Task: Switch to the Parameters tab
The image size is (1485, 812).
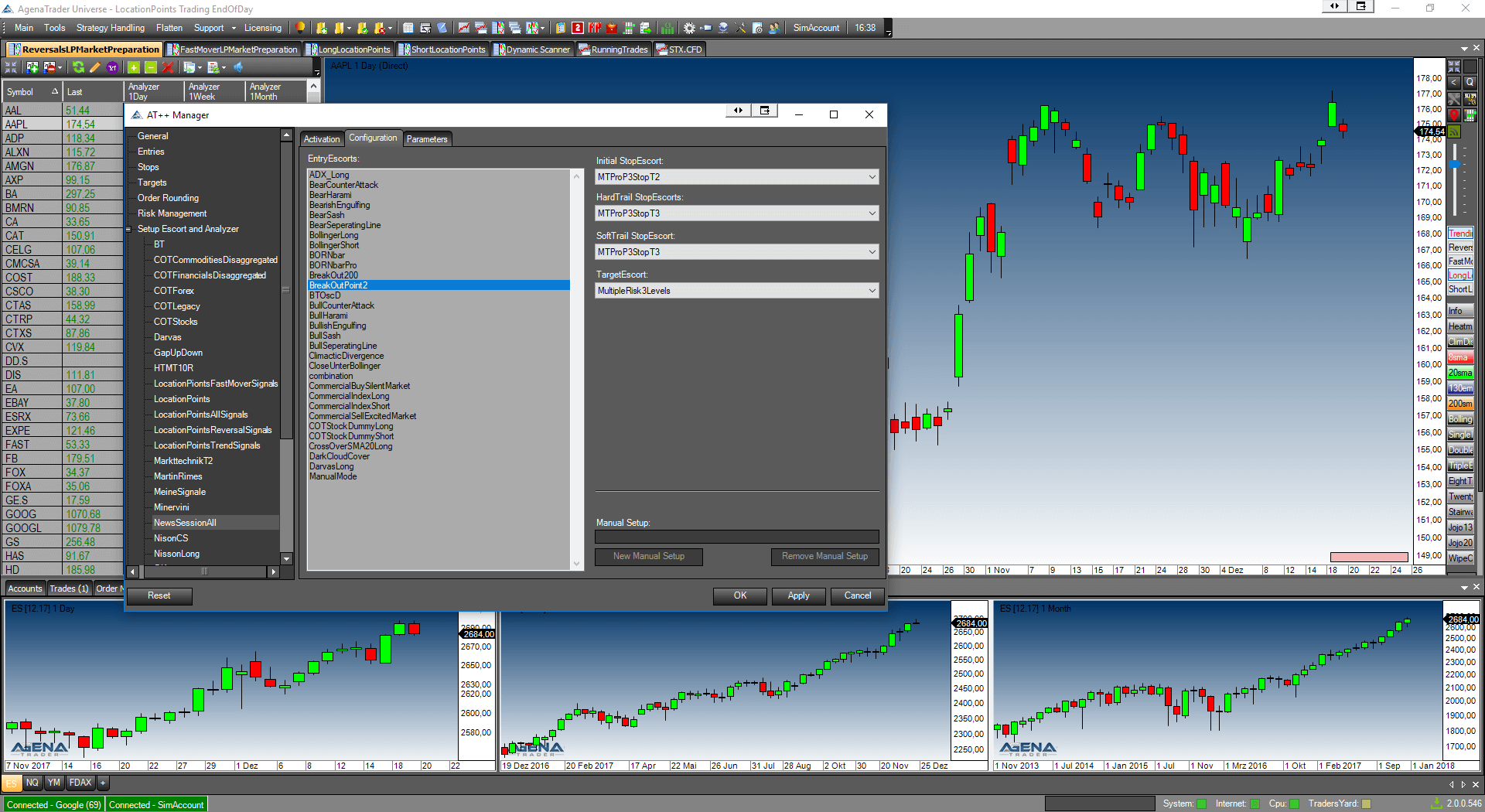Action: (427, 139)
